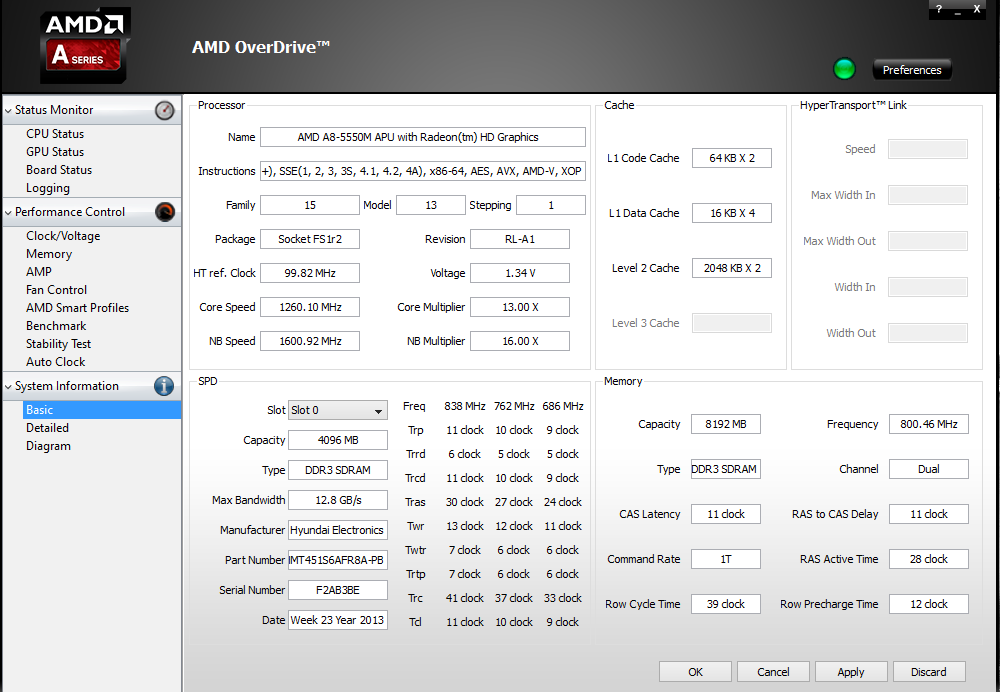Click the Serial Number value F2AB3BE
This screenshot has height=692, width=1000.
coord(338,590)
